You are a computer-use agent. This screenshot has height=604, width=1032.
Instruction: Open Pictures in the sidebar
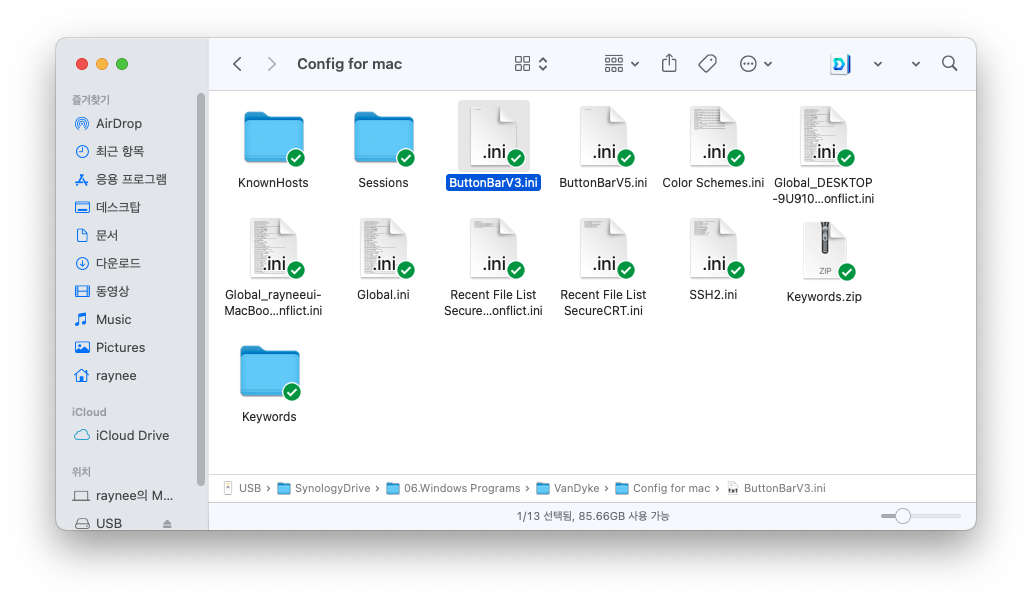tap(109, 347)
